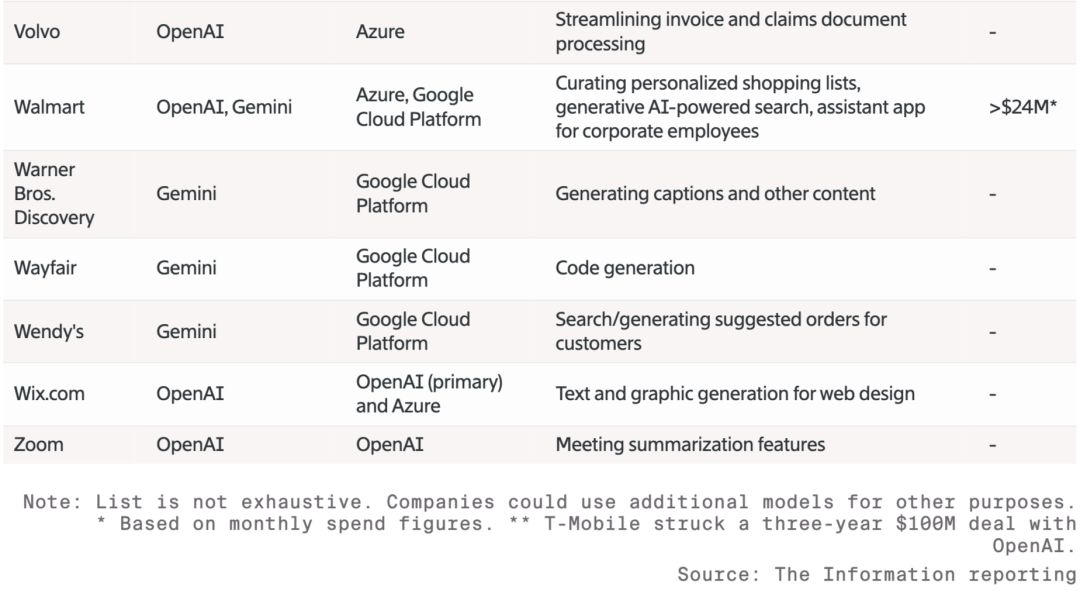The height and width of the screenshot is (593, 1080).
Task: Select the "Curating personalized shopping lists" description
Action: click(x=740, y=107)
